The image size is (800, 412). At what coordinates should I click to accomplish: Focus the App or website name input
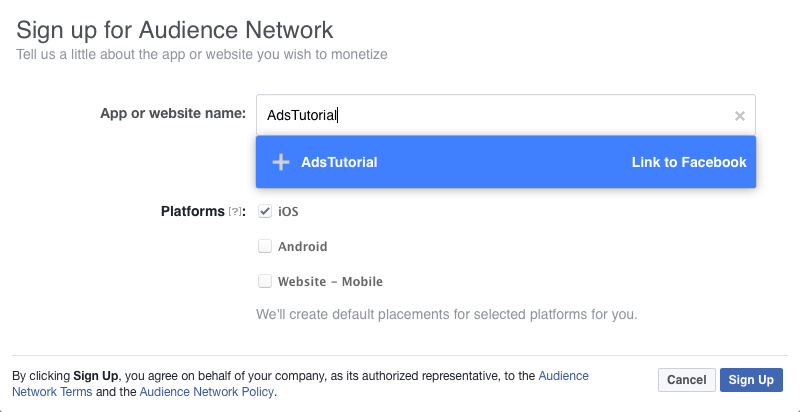coord(506,115)
